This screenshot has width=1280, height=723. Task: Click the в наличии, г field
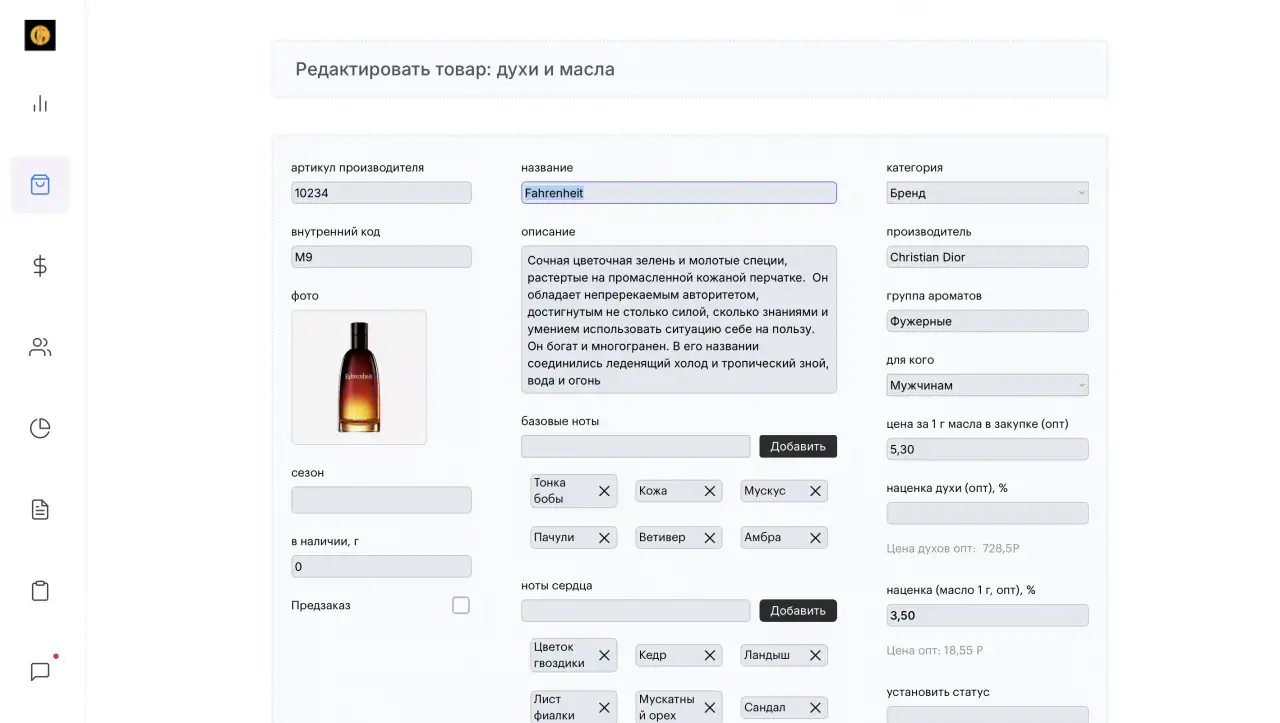(381, 566)
